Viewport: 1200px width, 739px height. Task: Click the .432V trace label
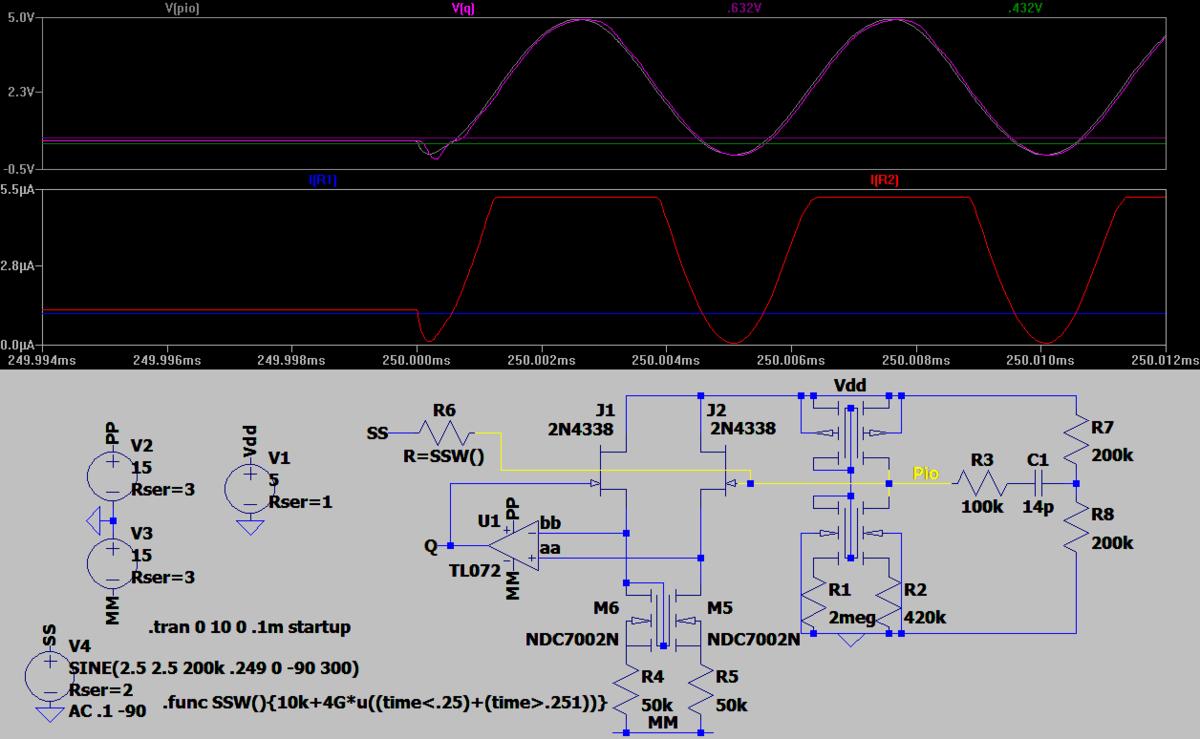click(1025, 8)
